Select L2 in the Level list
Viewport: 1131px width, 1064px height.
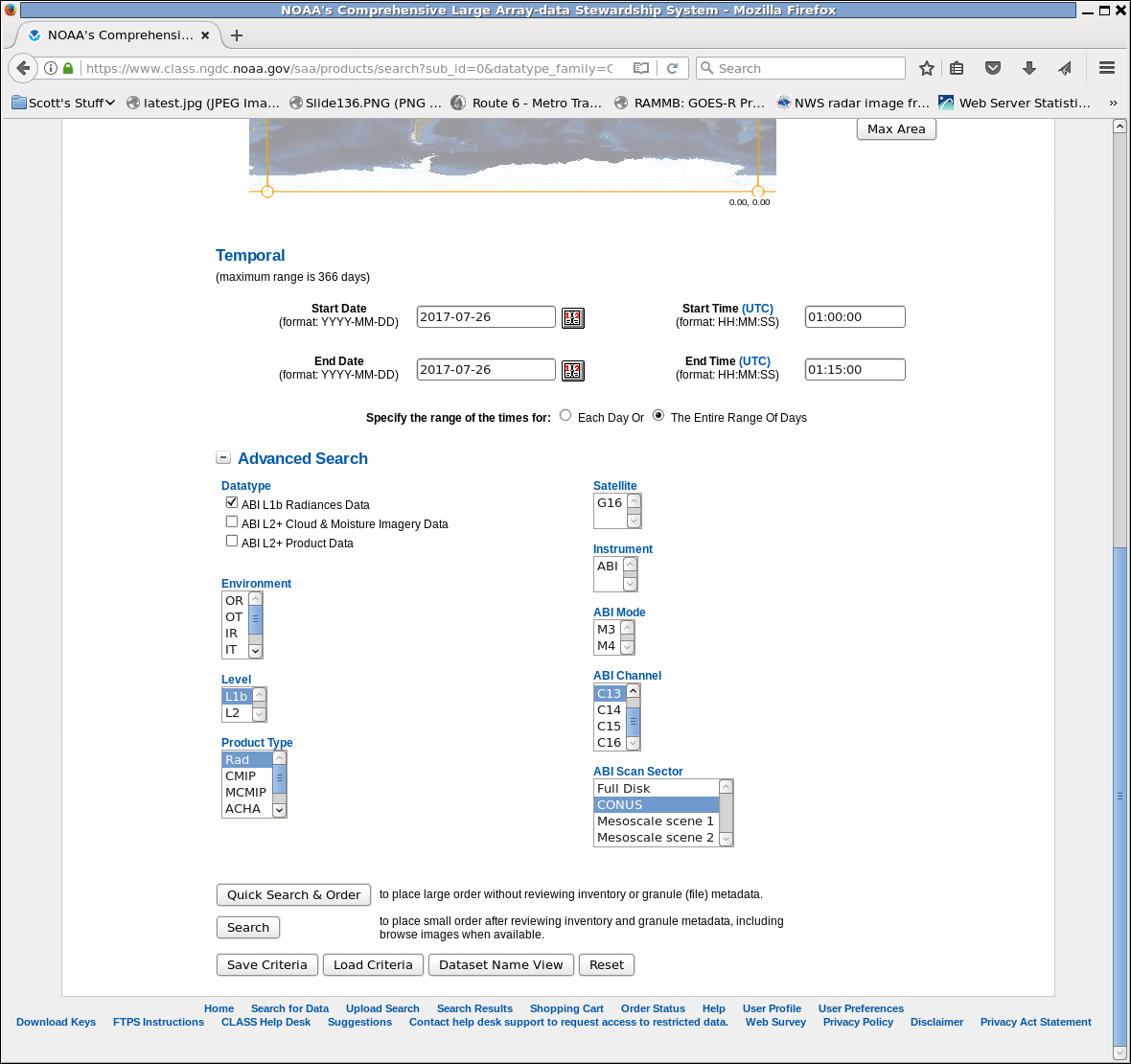tap(237, 713)
